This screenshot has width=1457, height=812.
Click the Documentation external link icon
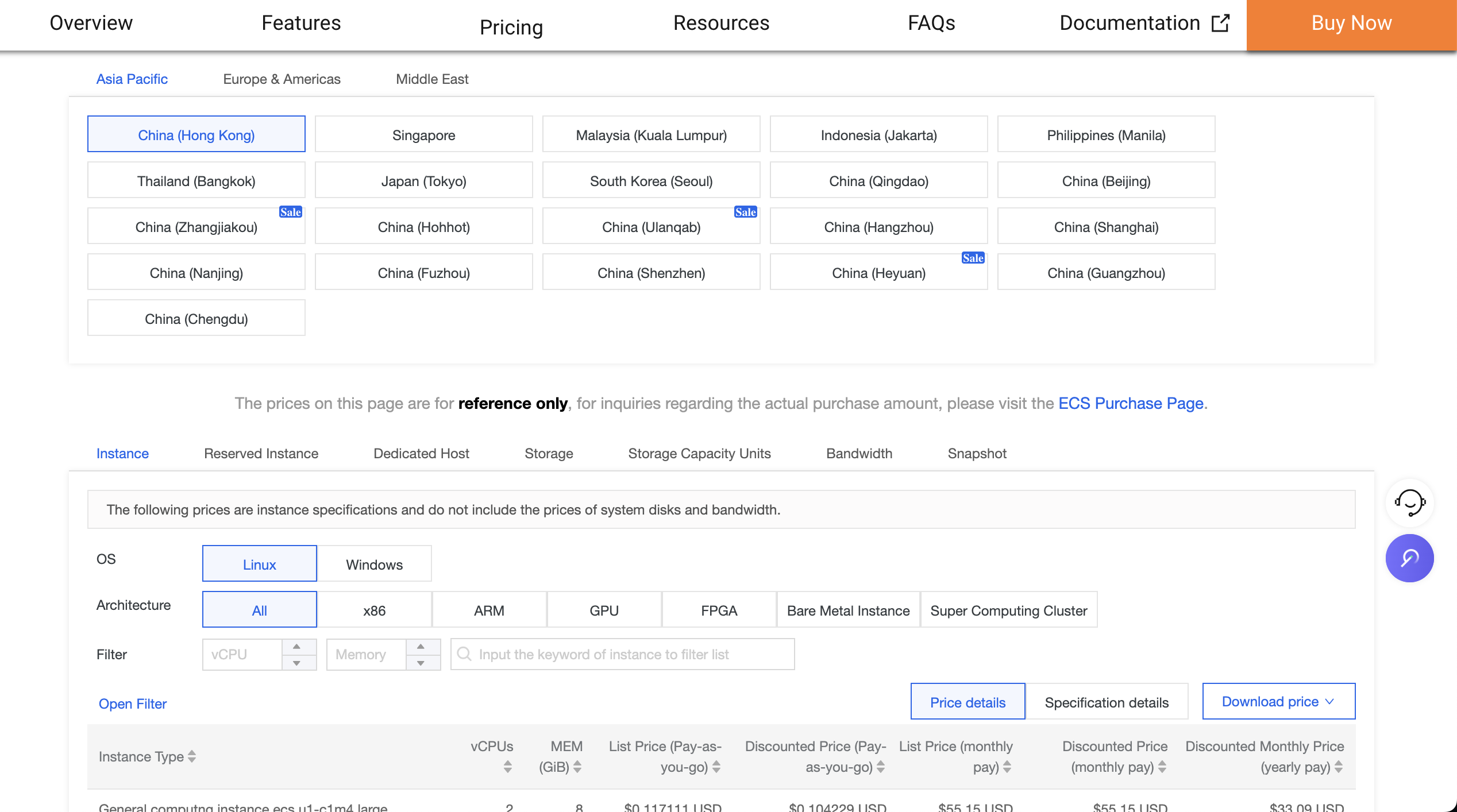click(x=1220, y=23)
